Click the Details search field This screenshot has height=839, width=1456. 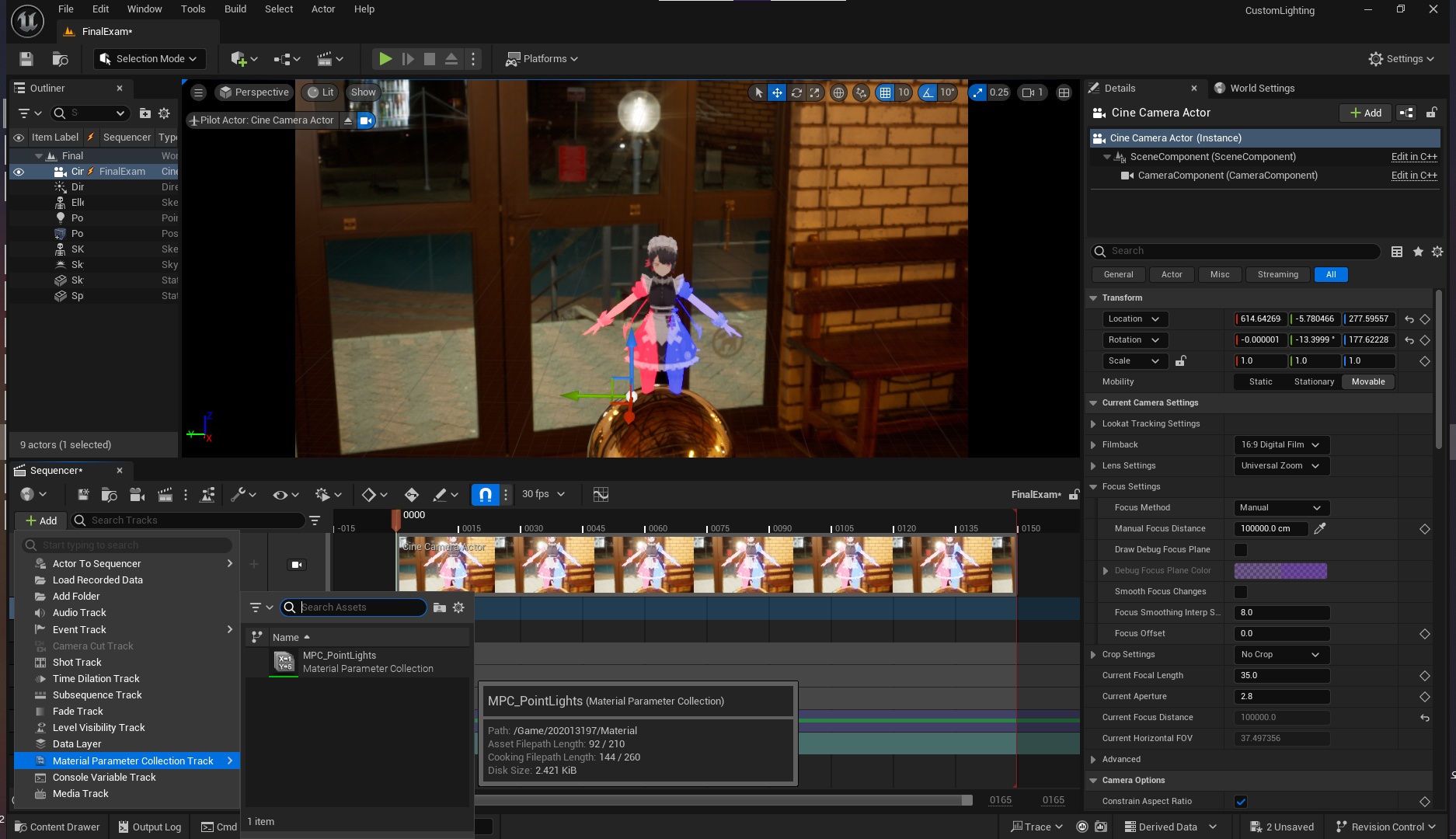click(1235, 251)
